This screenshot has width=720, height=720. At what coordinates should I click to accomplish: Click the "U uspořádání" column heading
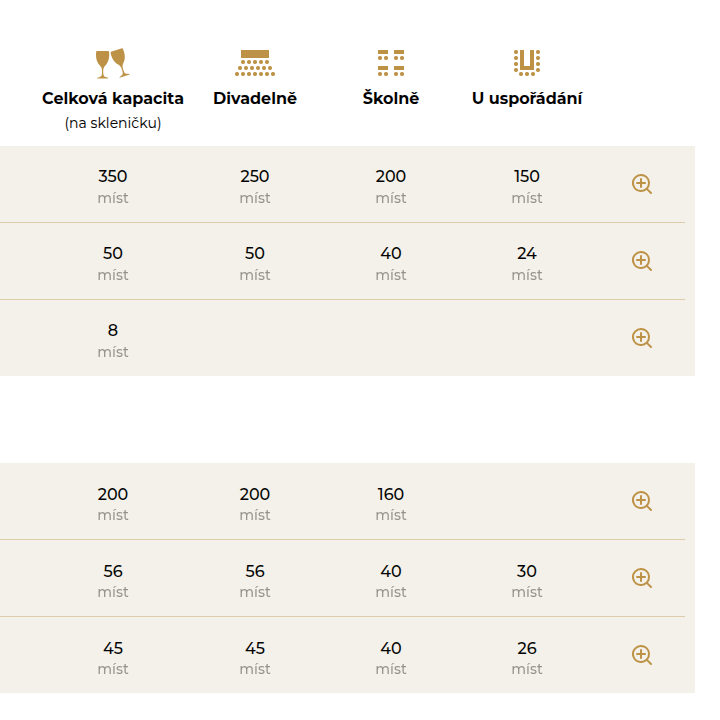pyautogui.click(x=527, y=98)
